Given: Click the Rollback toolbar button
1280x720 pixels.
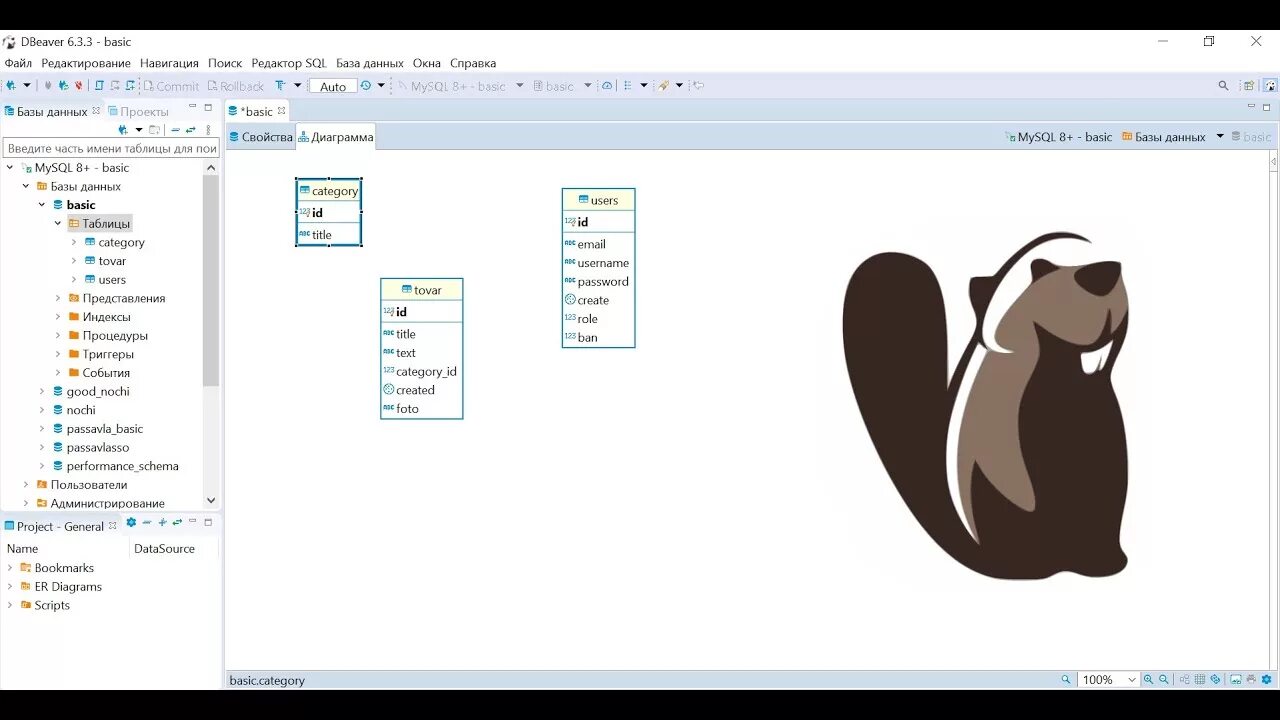Looking at the screenshot, I should tap(235, 86).
